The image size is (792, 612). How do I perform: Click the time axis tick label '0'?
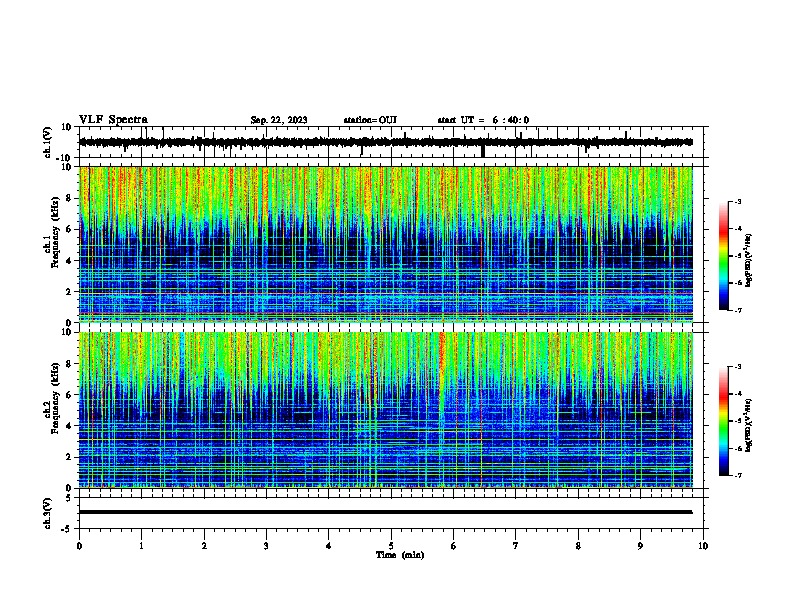coord(79,546)
